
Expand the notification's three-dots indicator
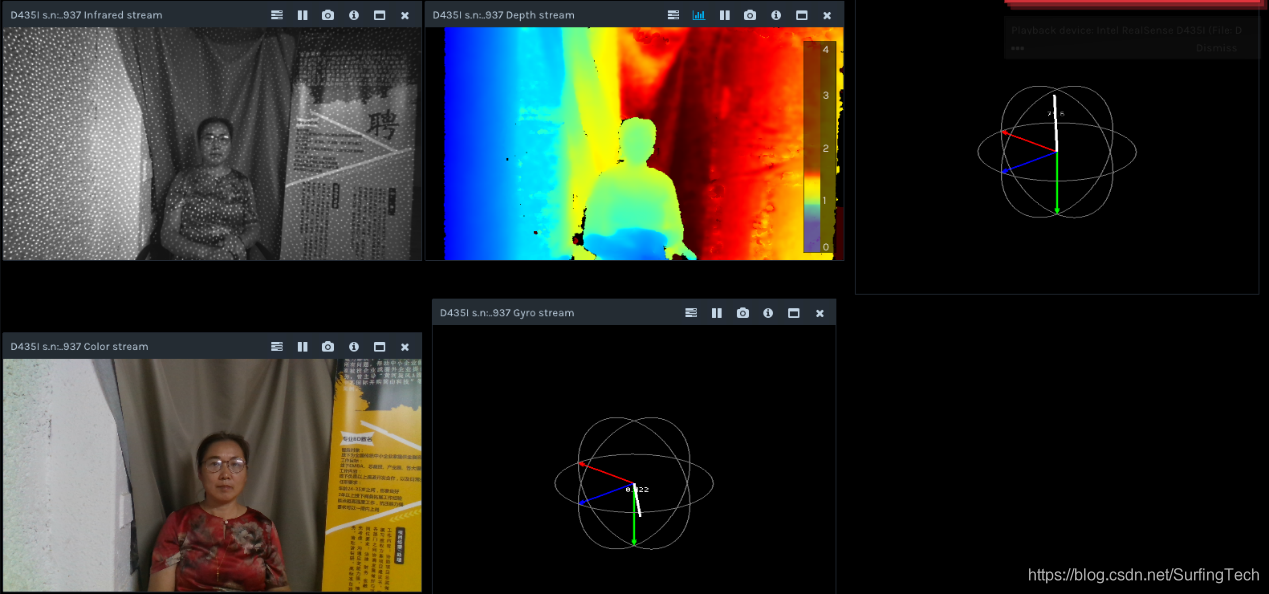point(1017,48)
